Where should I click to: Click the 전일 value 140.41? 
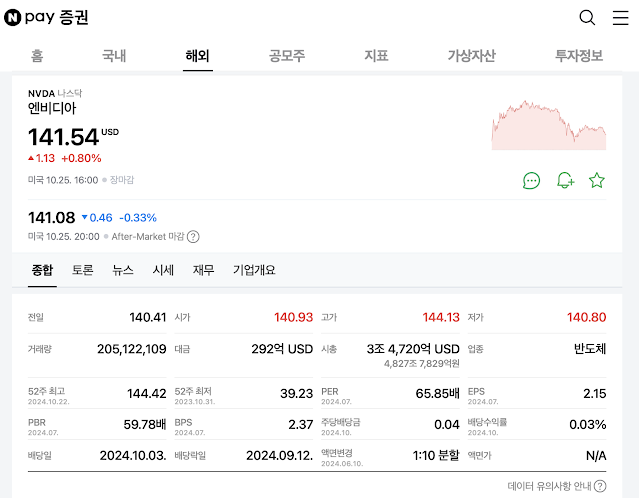148,317
